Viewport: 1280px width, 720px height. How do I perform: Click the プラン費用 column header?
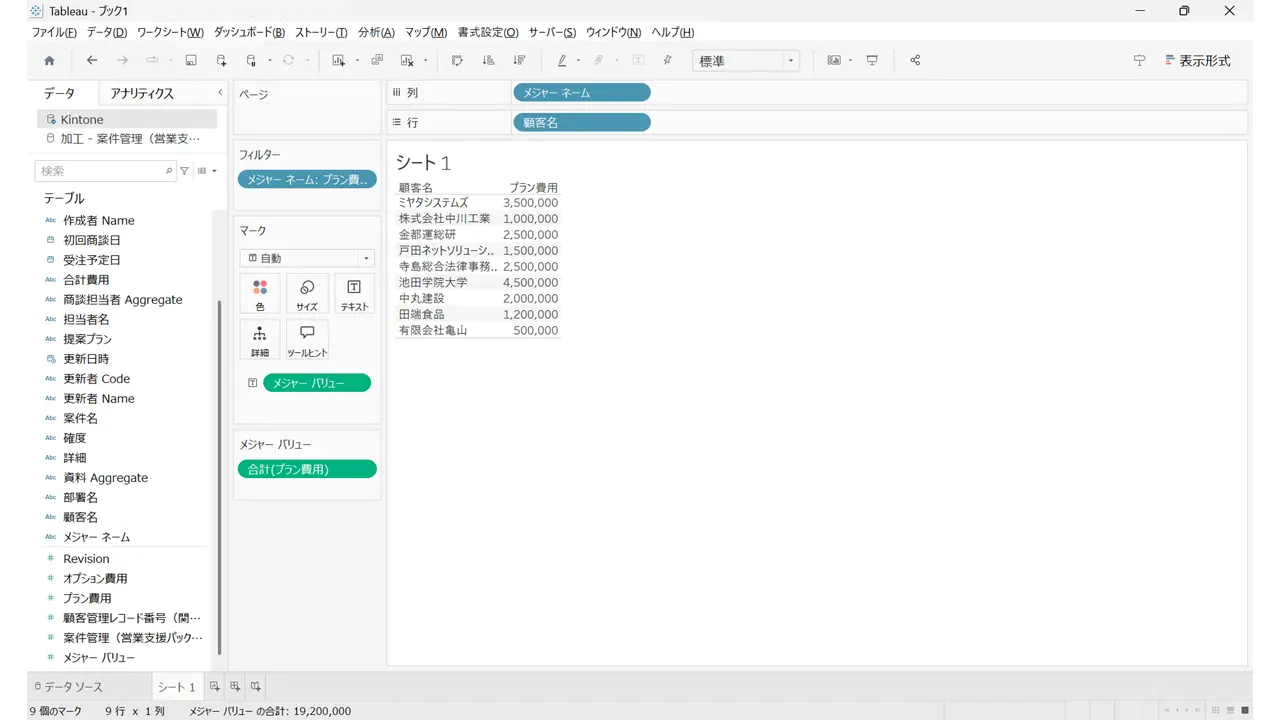pos(533,187)
